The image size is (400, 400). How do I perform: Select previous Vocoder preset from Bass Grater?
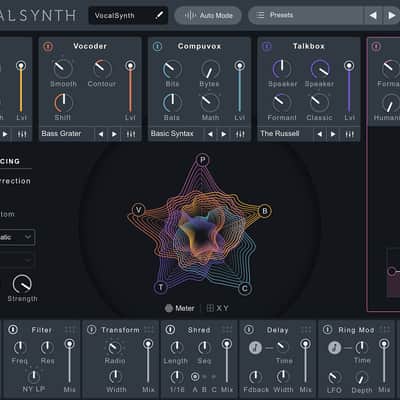click(101, 134)
